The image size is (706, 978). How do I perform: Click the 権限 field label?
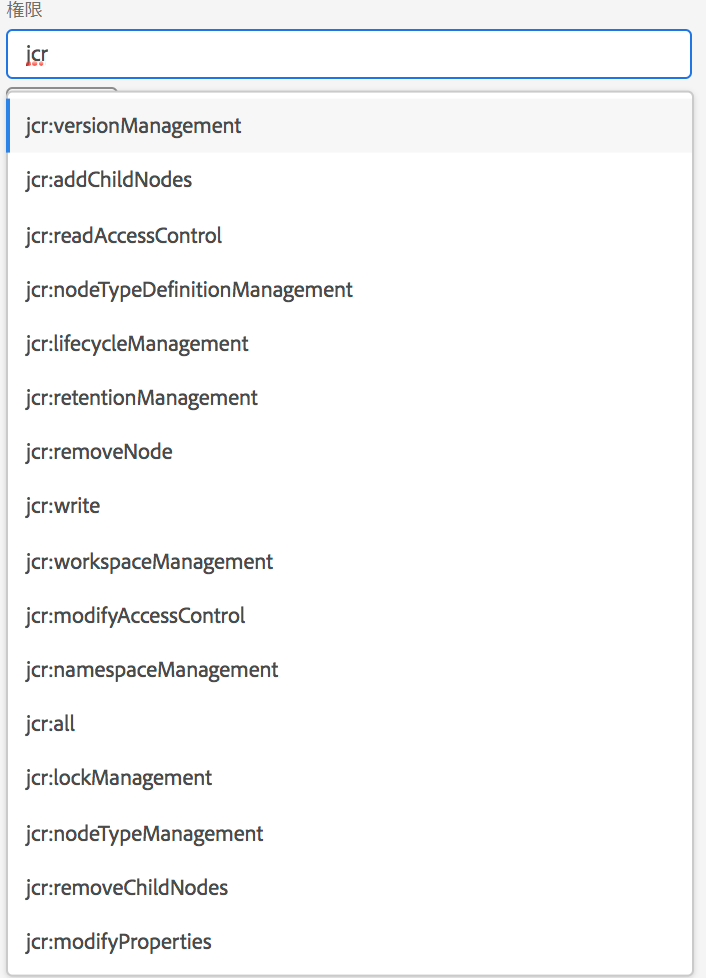click(x=24, y=10)
